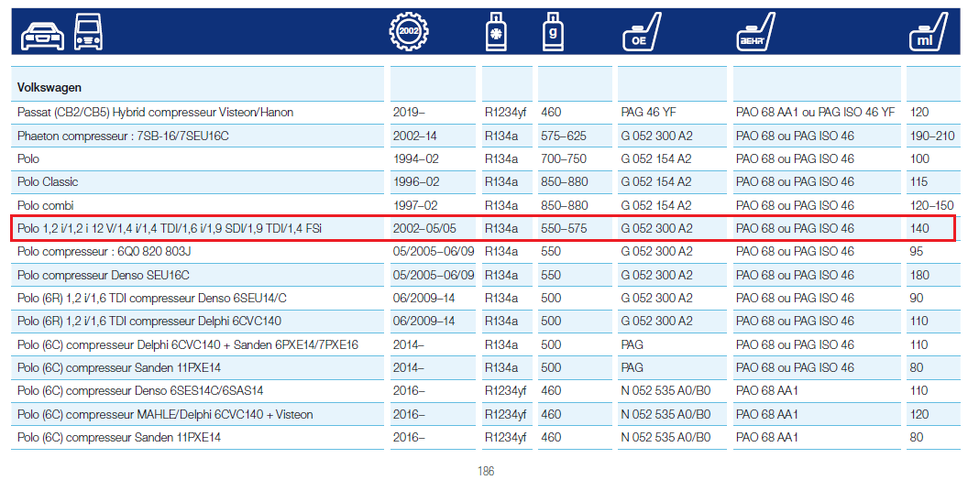The image size is (968, 480).
Task: Click oil volume 115 for Polo Classic
Action: pyautogui.click(x=919, y=182)
